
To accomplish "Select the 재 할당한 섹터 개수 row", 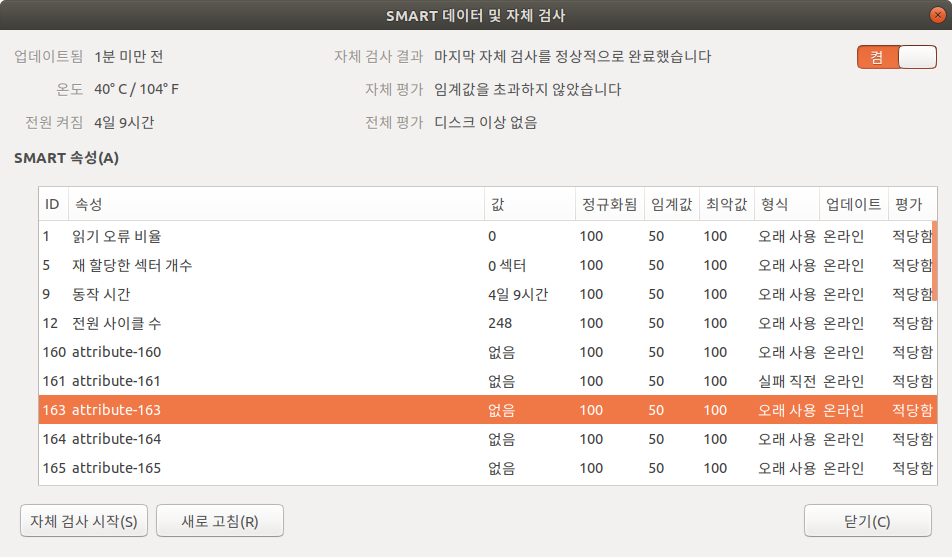I will click(488, 265).
